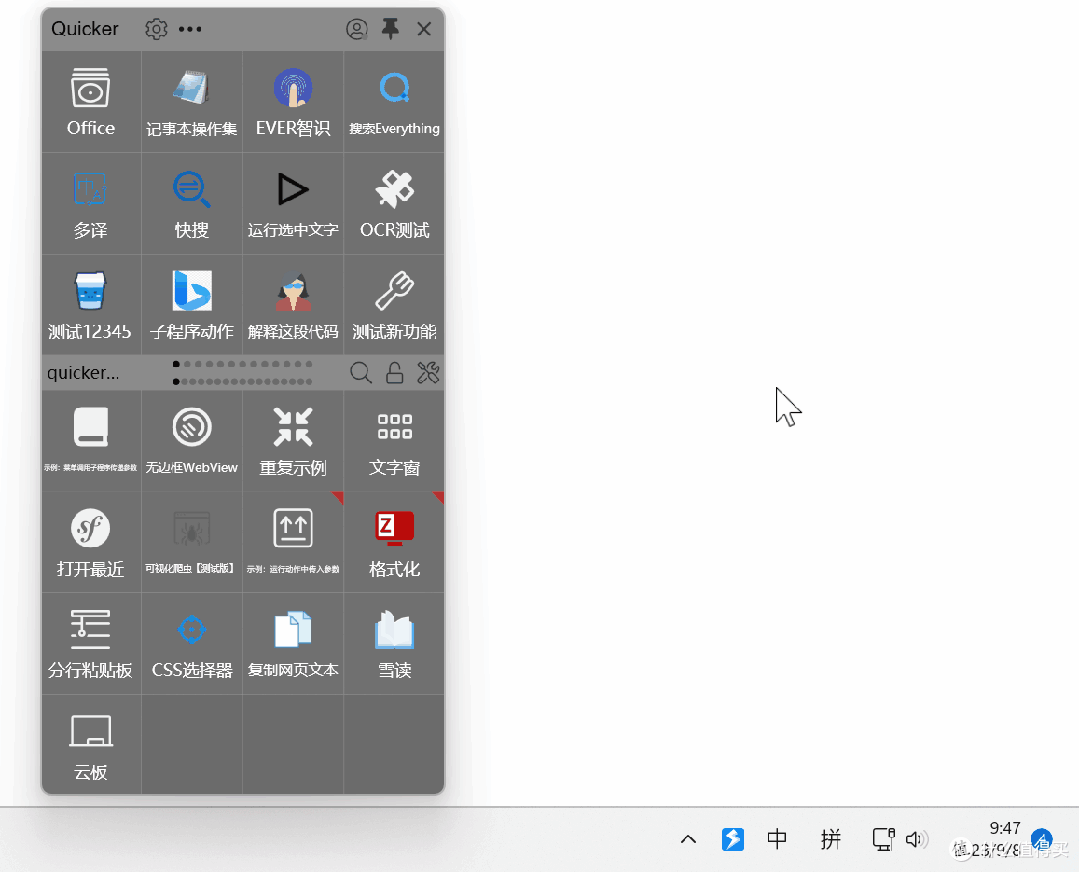Open the three-dot more menu in Quicker
Screen dimensions: 1079x872
click(190, 29)
